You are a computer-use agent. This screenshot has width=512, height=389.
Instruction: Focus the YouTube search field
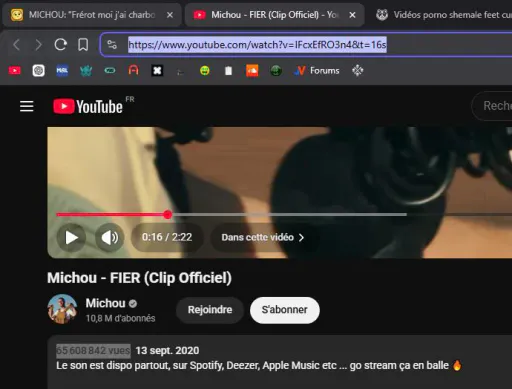coord(493,106)
